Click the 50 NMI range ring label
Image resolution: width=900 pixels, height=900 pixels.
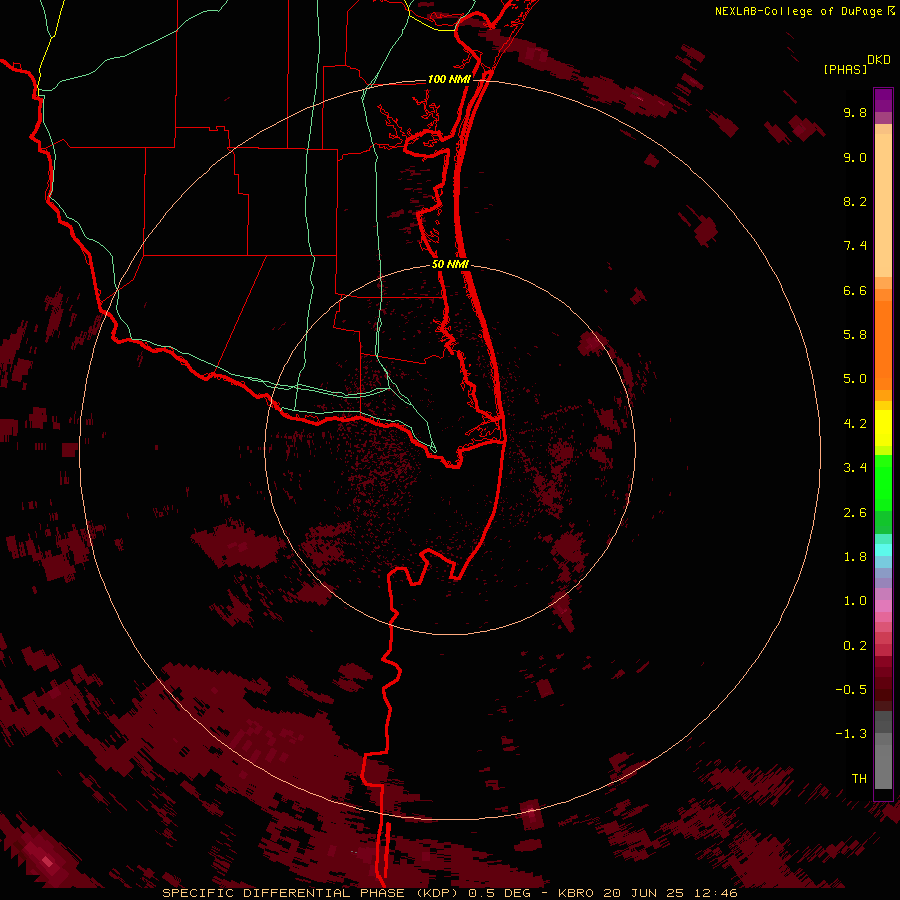tap(450, 264)
